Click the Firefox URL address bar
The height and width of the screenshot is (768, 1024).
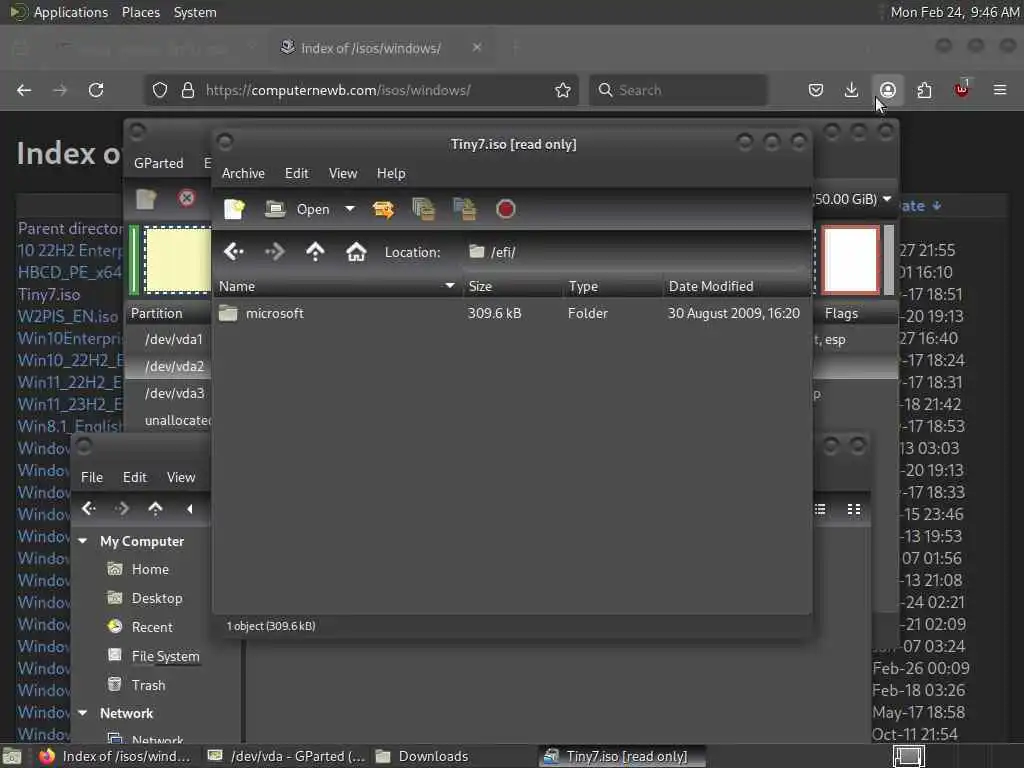[361, 90]
